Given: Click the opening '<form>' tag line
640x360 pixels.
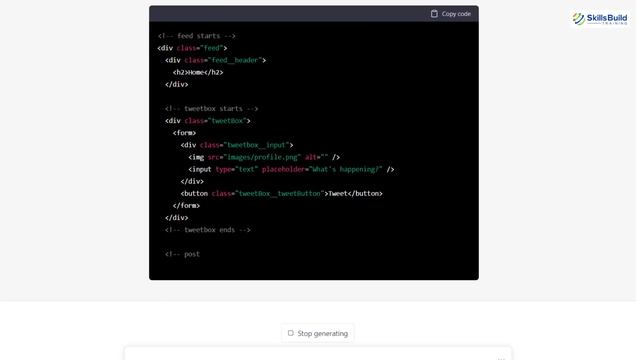Looking at the screenshot, I should (x=184, y=133).
